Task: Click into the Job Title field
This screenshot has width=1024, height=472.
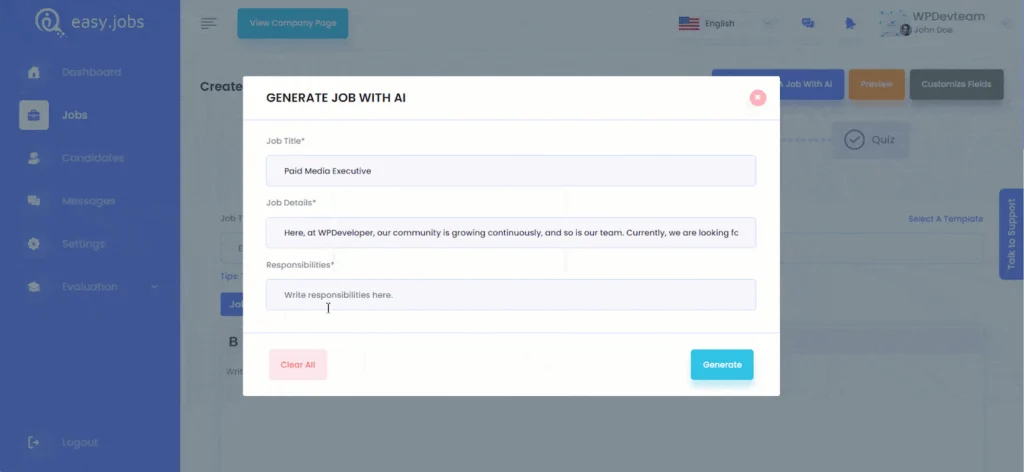Action: point(511,170)
